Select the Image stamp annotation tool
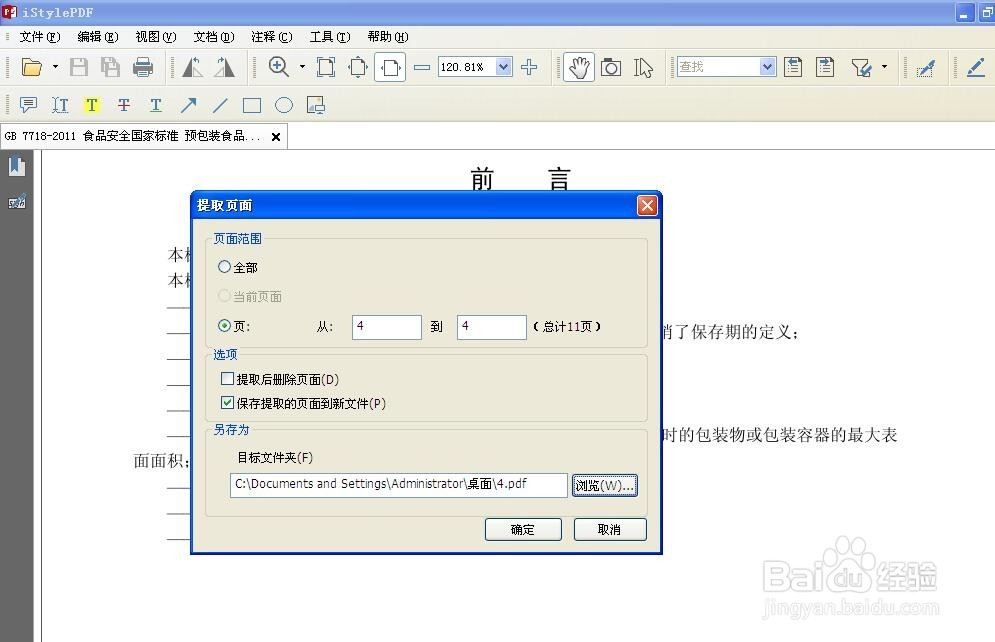The width and height of the screenshot is (995, 642). 315,105
